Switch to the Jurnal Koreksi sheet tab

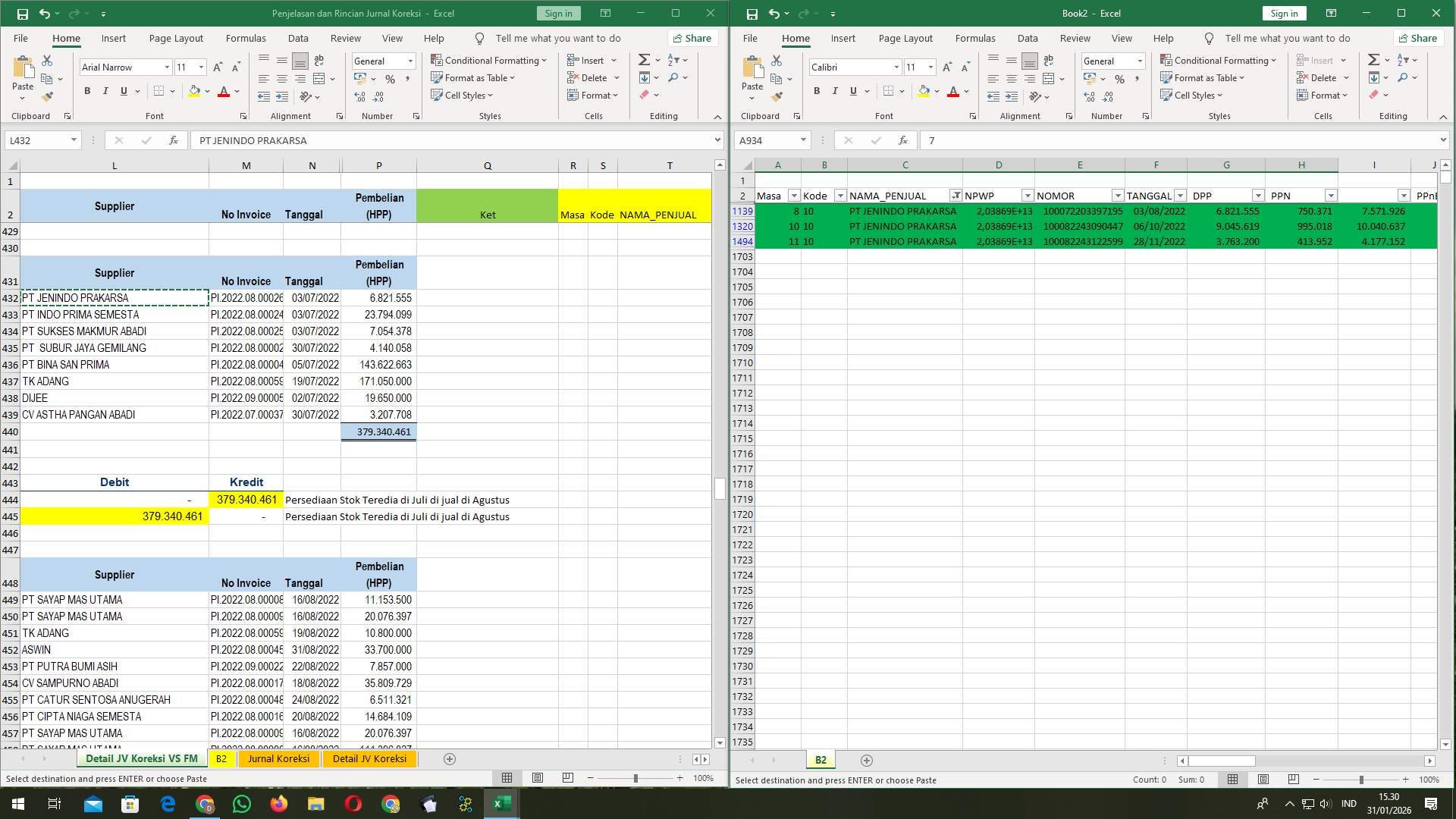click(x=279, y=758)
